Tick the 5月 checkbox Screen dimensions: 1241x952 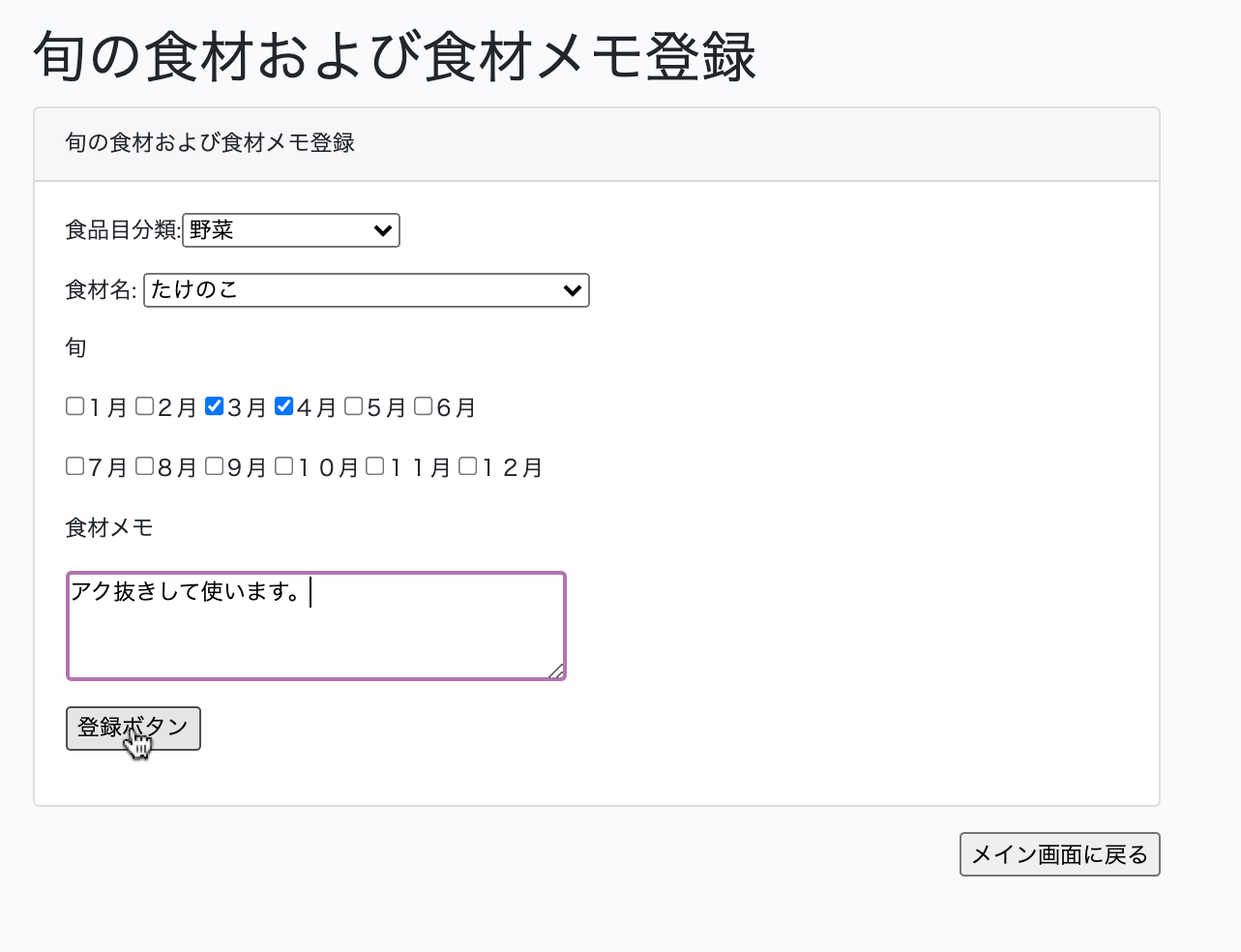(x=354, y=406)
